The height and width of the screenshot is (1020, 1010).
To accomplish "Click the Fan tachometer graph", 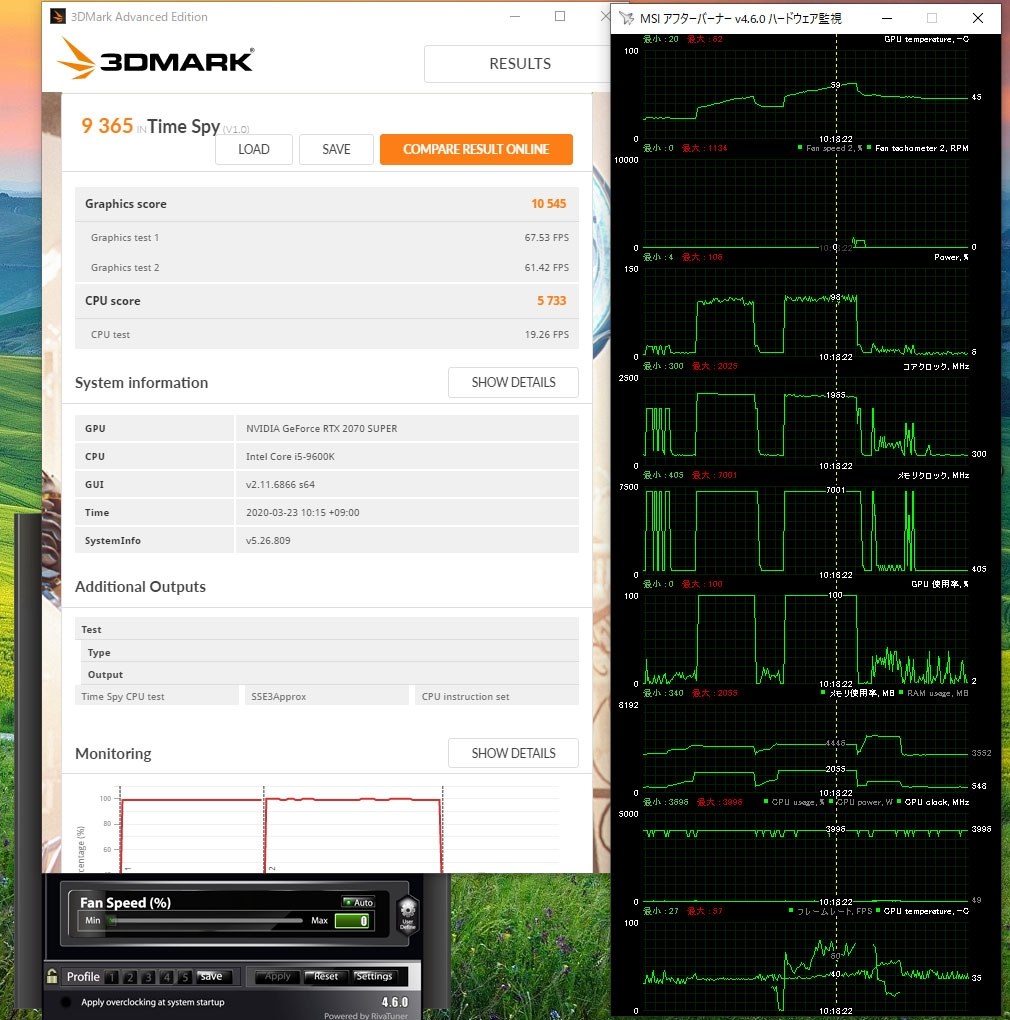I will (806, 203).
